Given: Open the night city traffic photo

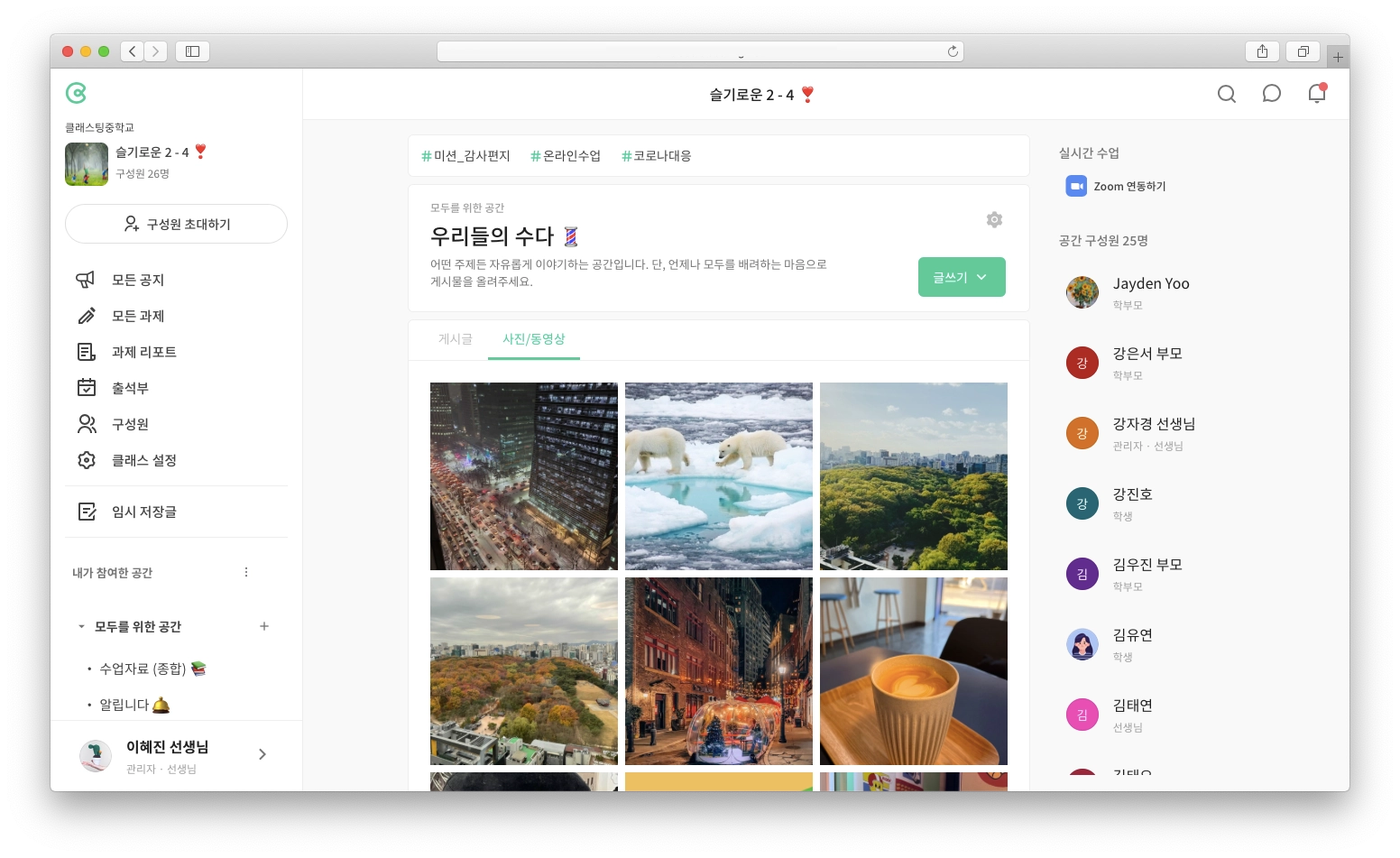Looking at the screenshot, I should (x=524, y=476).
